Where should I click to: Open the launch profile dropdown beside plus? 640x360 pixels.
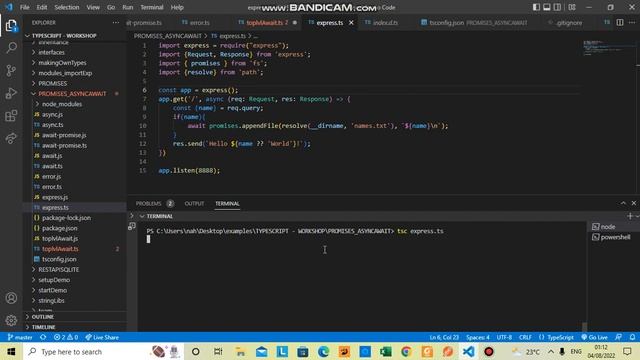pos(637,216)
